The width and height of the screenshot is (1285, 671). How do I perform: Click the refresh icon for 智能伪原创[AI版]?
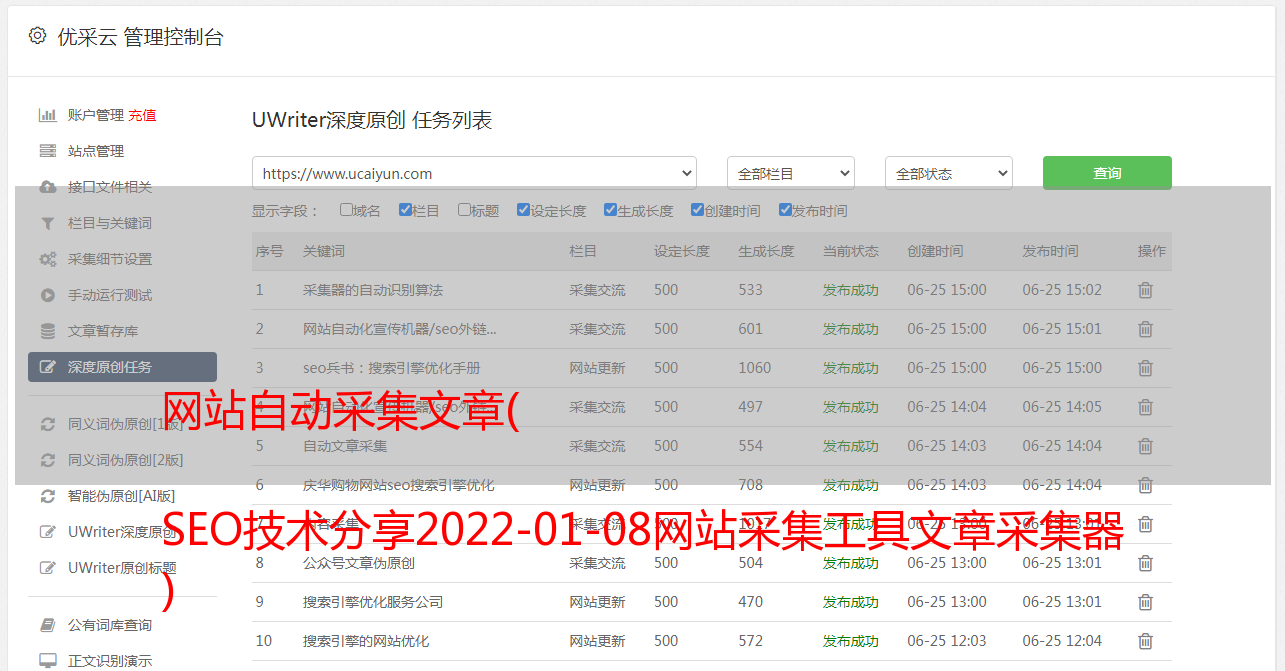click(47, 496)
